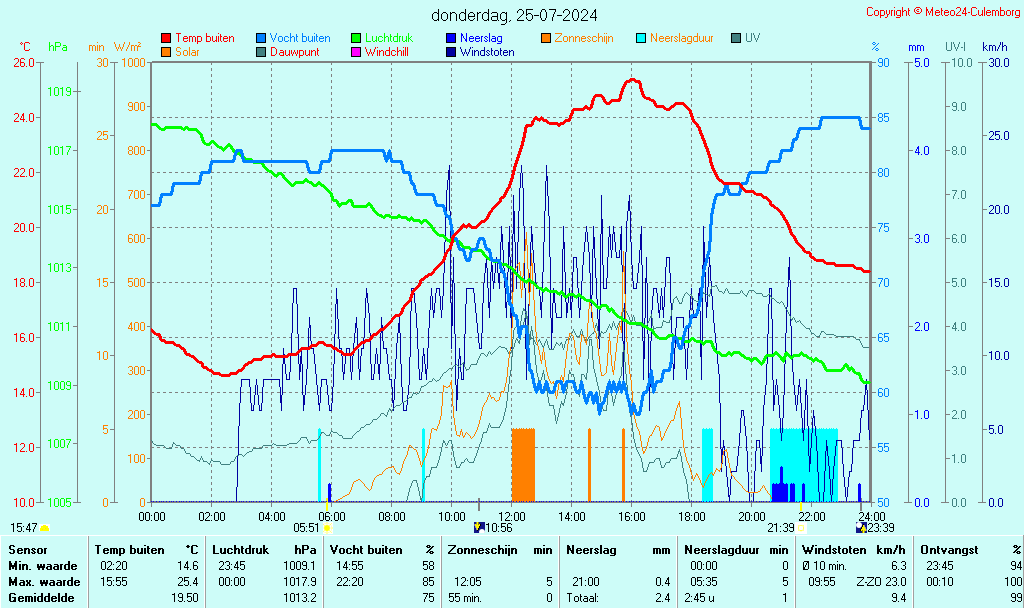Select the Windstoten legend label
Viewport: 1026px width, 608px height.
click(487, 51)
